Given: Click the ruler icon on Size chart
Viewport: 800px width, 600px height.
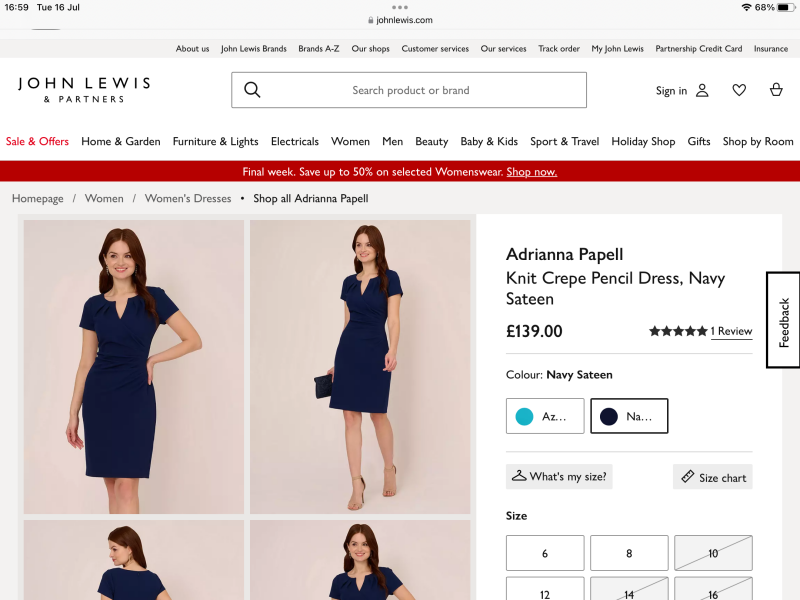Looking at the screenshot, I should (689, 477).
